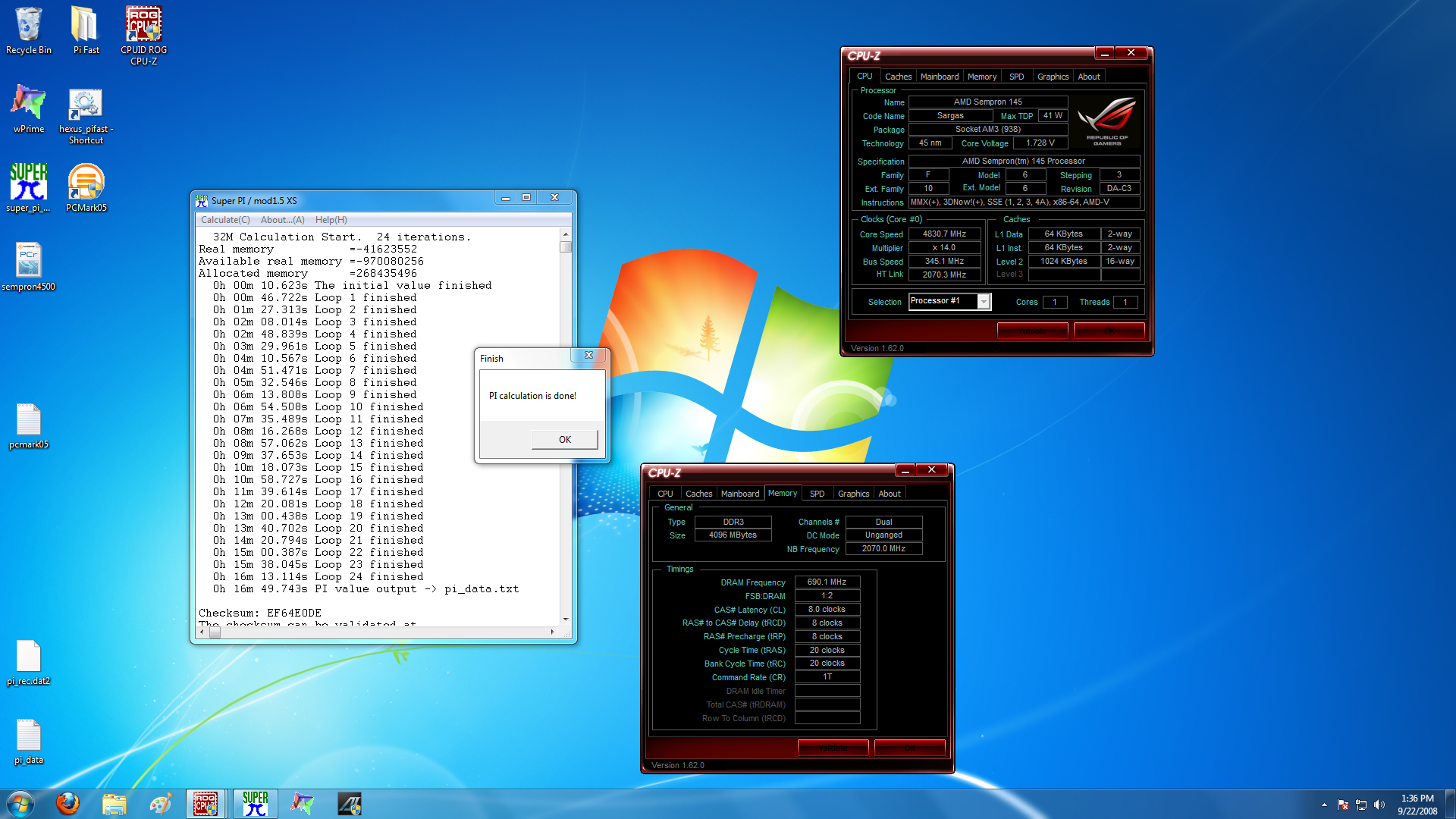Screen dimensions: 1456x819
Task: Open the Help(H) menu in Super PI
Action: point(331,220)
